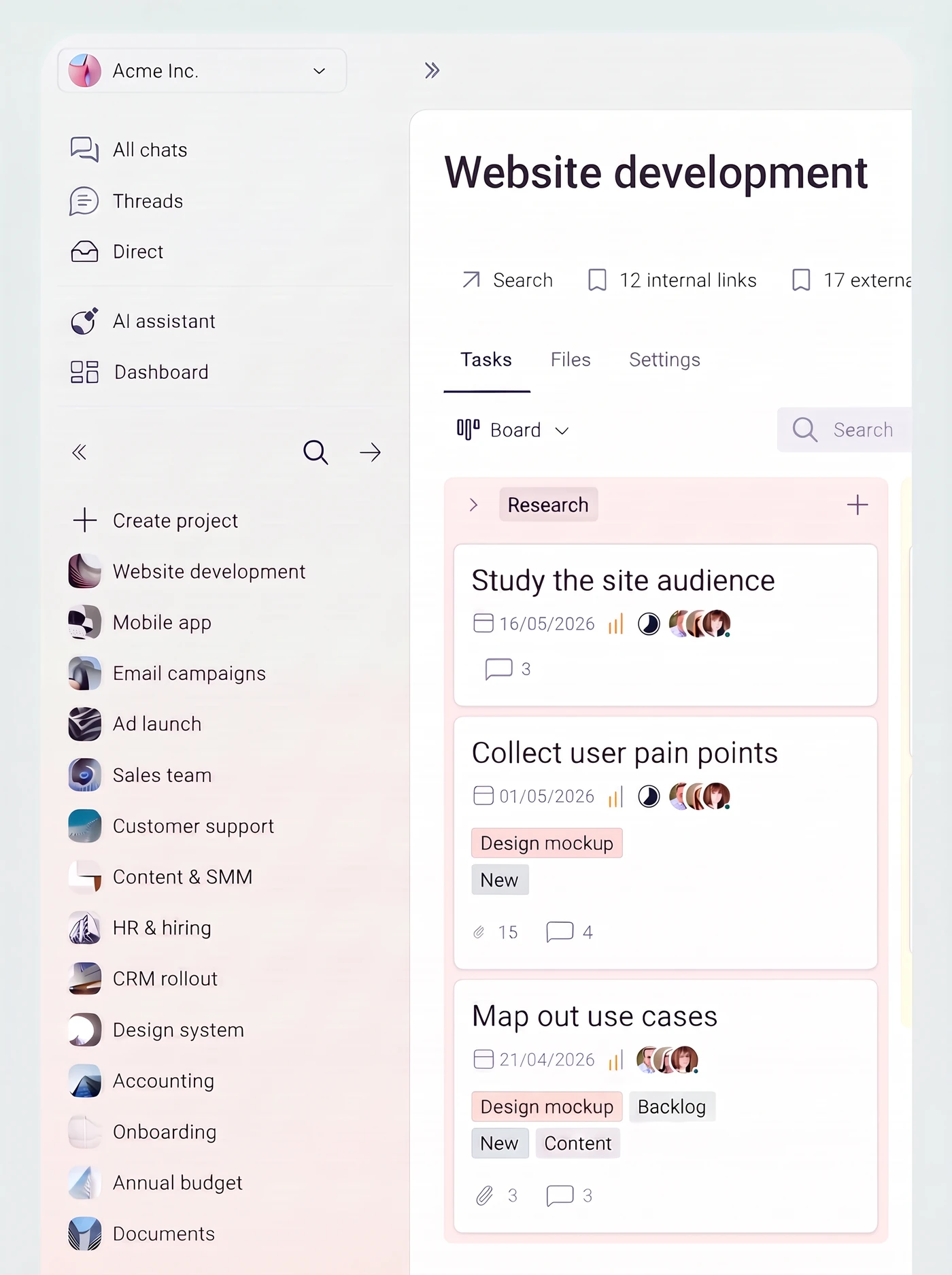Open comments on Map out use cases
Screen dimensions: 952x1275
pyautogui.click(x=569, y=1195)
